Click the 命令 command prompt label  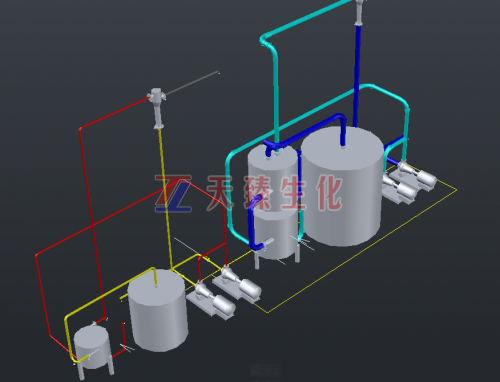(x=266, y=370)
